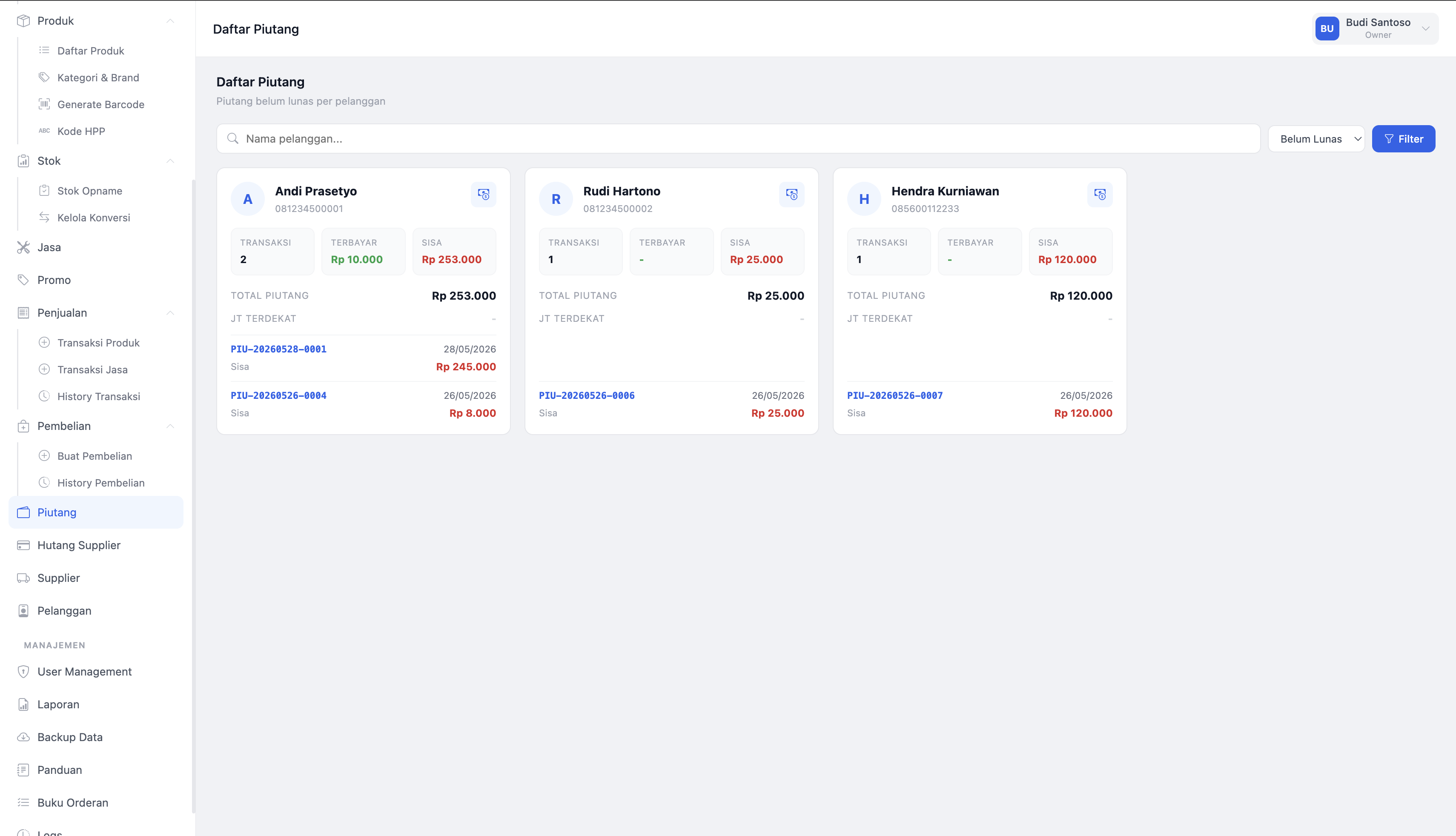Open Stok Opname page
The image size is (1456, 836).
click(x=89, y=191)
